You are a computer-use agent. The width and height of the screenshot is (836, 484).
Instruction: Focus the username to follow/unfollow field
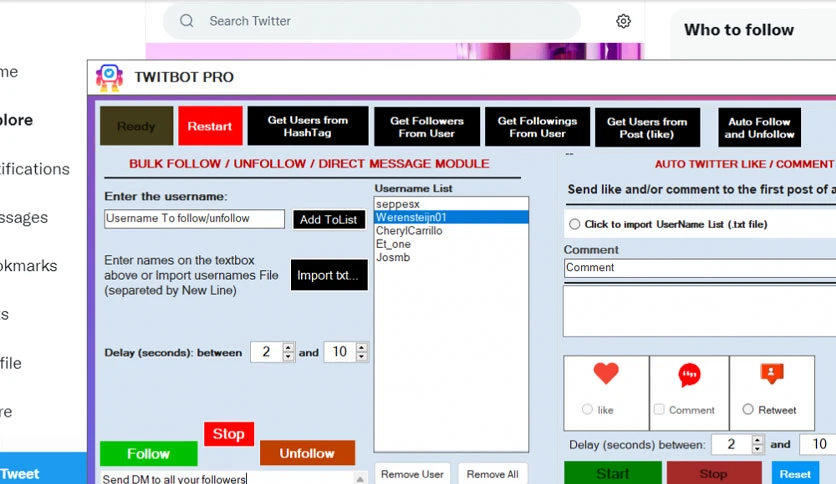click(x=195, y=219)
